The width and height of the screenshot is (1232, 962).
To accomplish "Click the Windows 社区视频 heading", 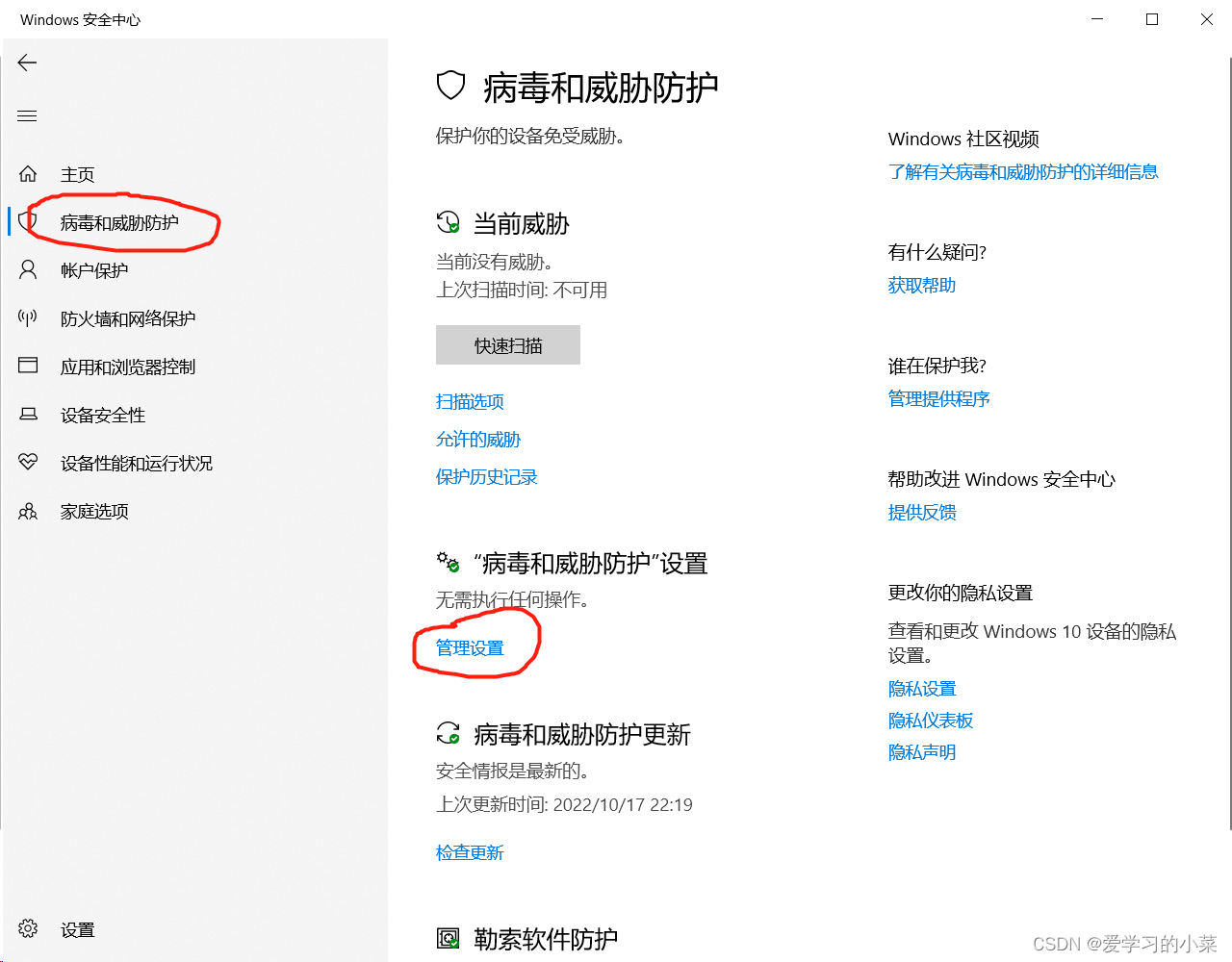I will pyautogui.click(x=963, y=139).
